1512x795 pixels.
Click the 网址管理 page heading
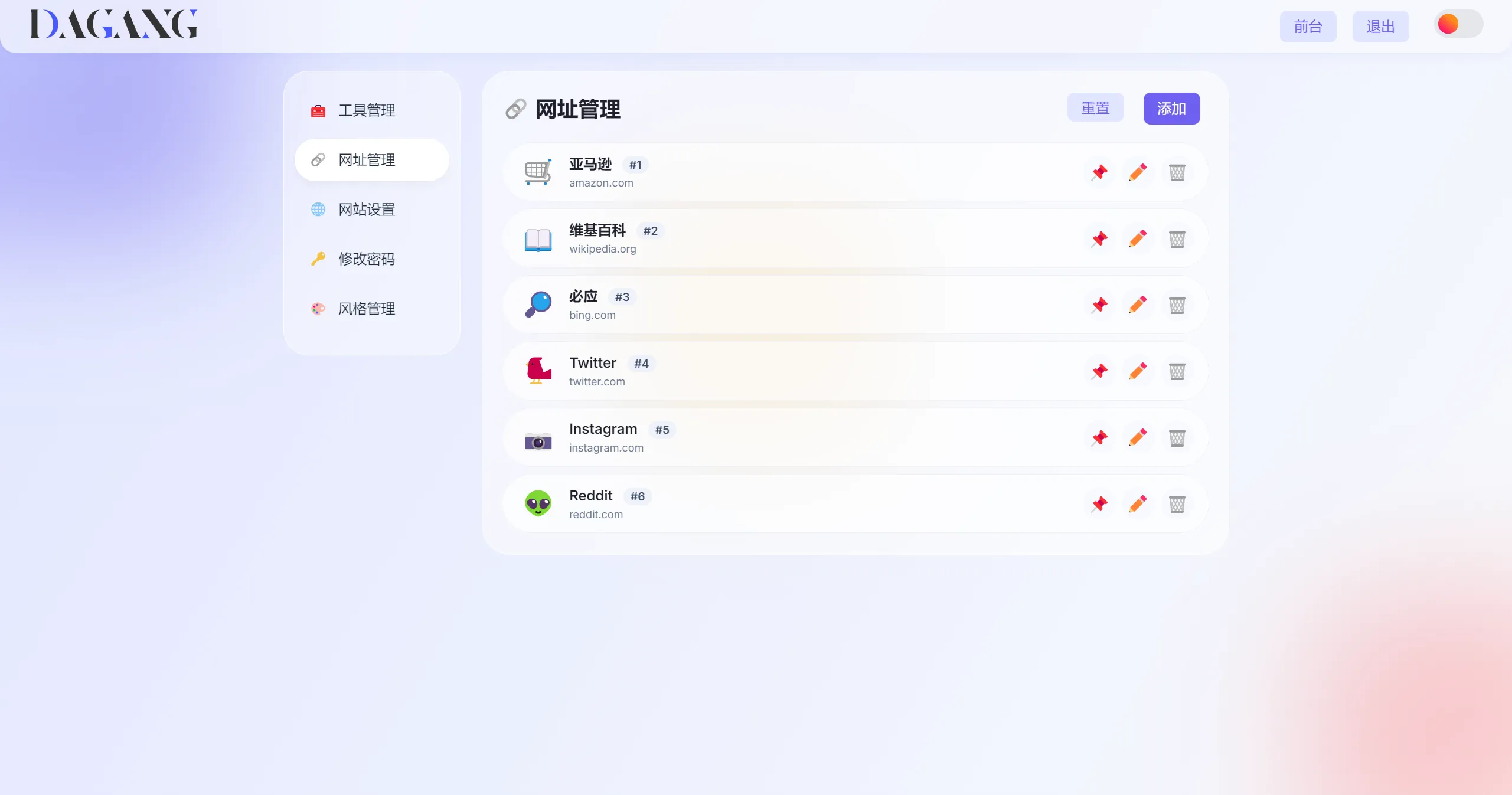(x=578, y=109)
